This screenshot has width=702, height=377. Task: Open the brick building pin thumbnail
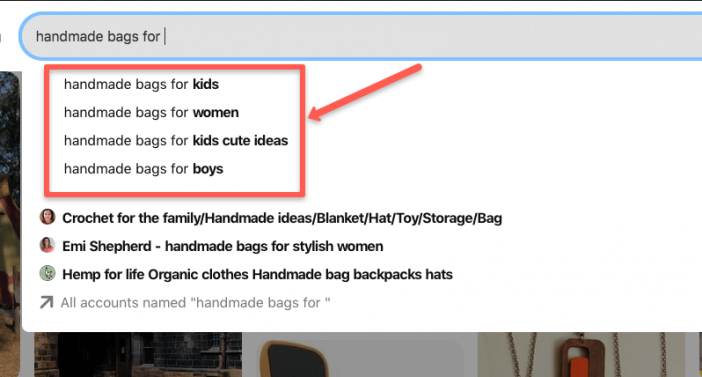138,355
